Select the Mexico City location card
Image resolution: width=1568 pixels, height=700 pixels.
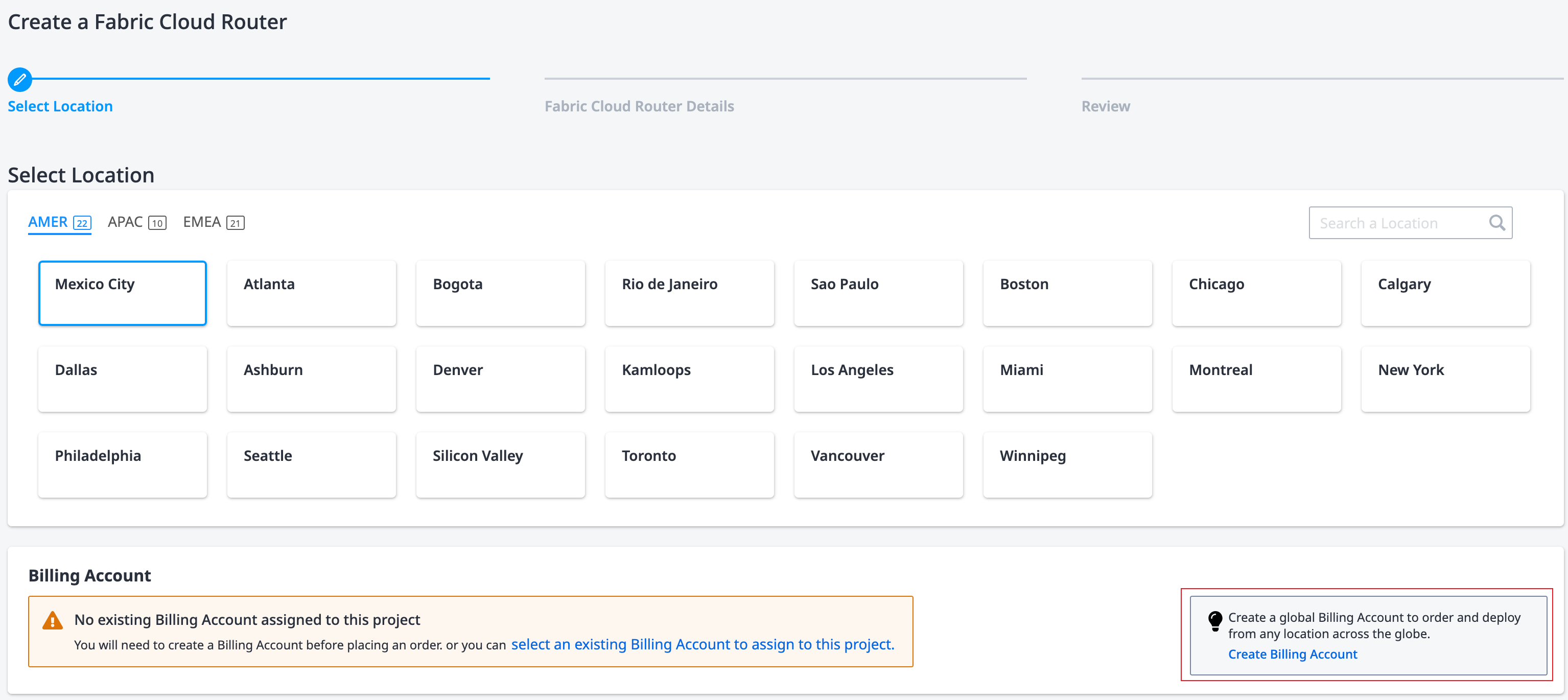(122, 293)
